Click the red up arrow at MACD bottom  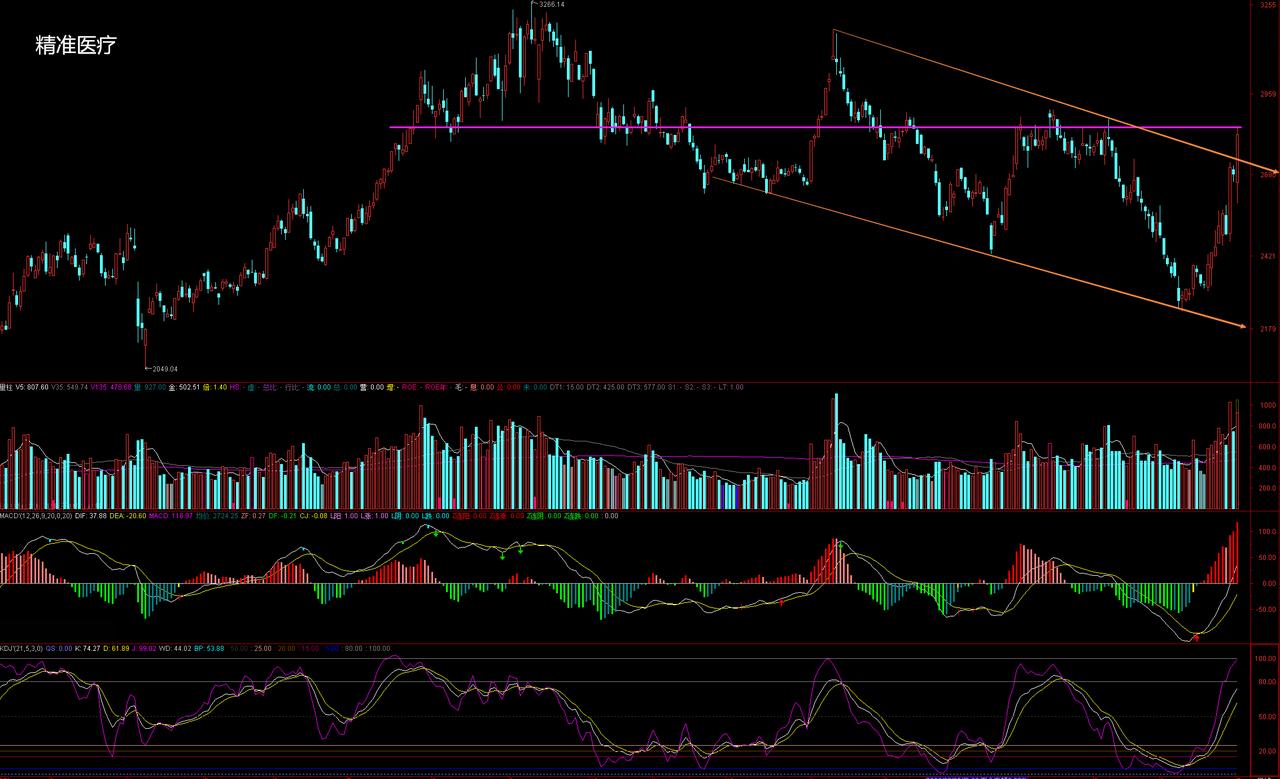(1195, 636)
